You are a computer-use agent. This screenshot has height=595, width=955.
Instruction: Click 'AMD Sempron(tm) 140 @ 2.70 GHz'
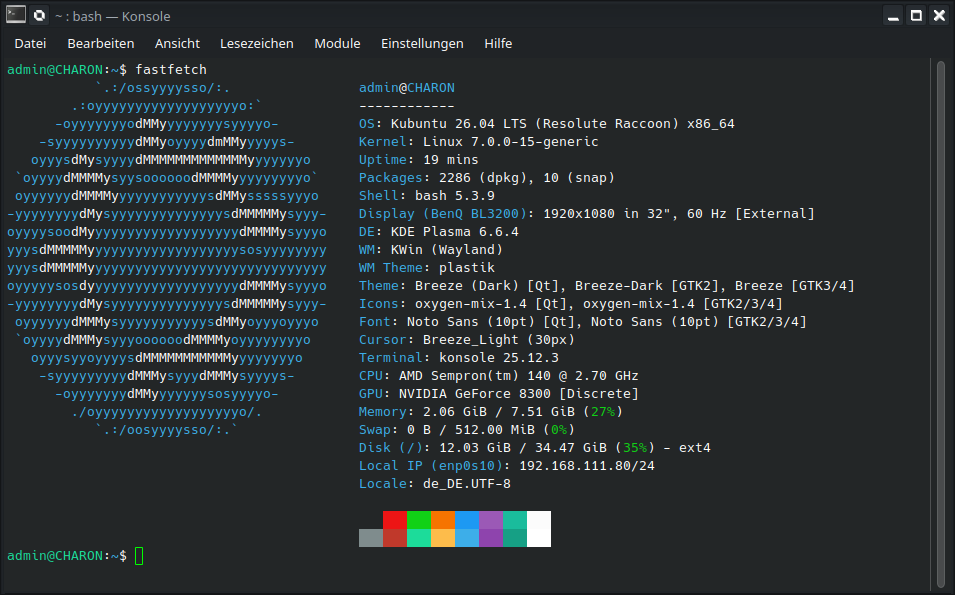click(x=518, y=375)
